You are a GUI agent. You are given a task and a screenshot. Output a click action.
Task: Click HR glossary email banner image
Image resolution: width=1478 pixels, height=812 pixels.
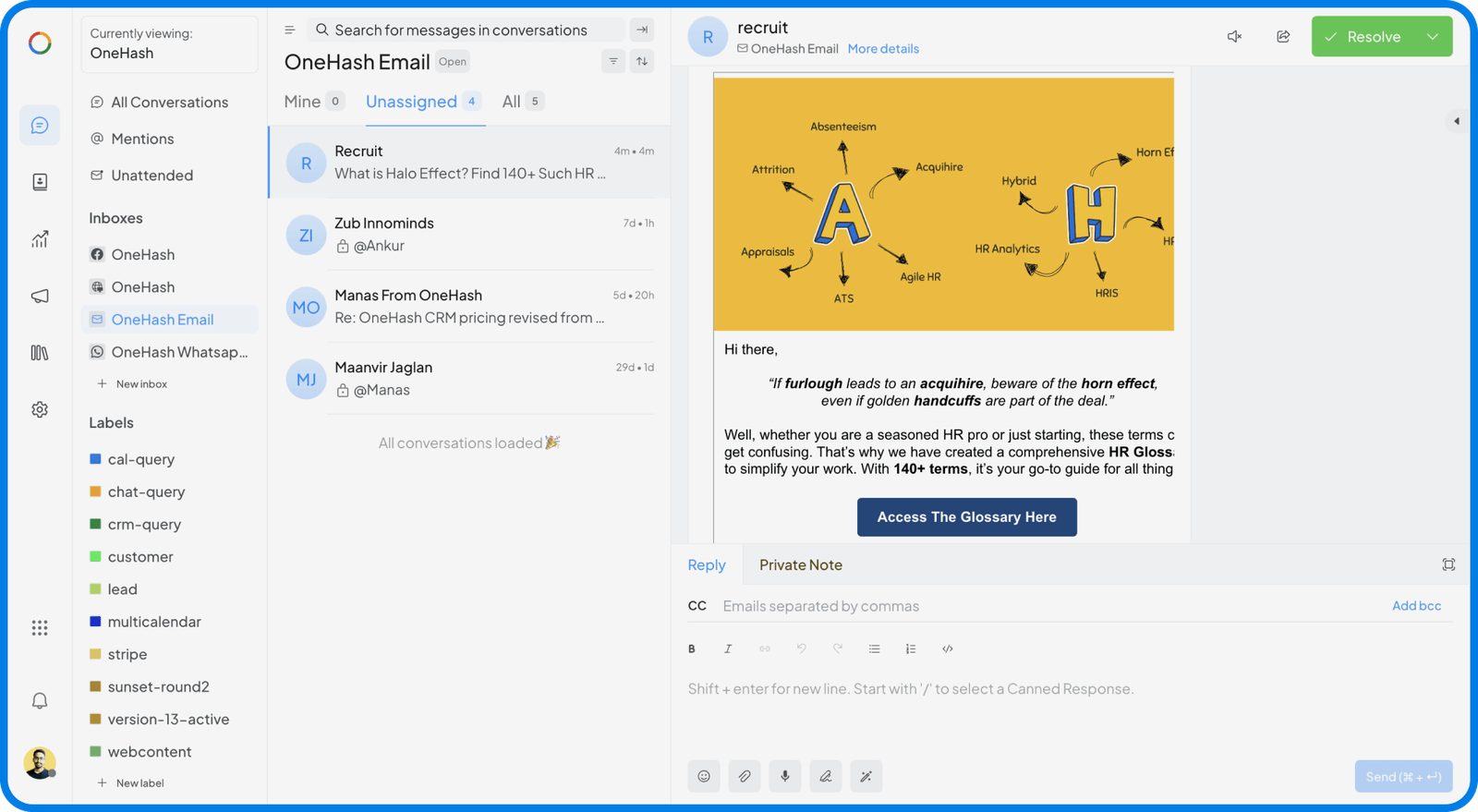(x=943, y=204)
